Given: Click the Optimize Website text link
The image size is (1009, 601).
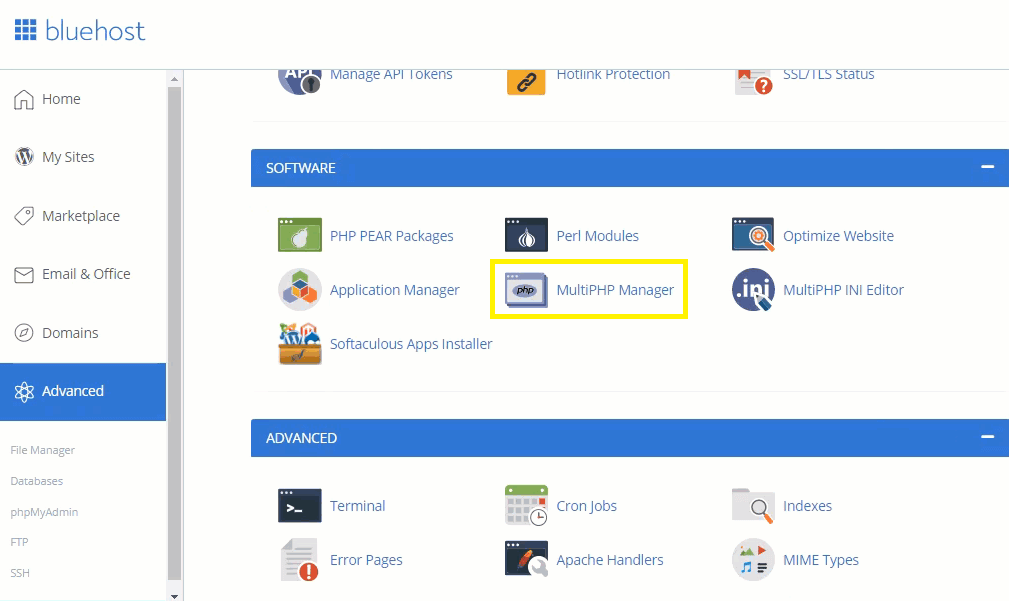Looking at the screenshot, I should click(838, 236).
